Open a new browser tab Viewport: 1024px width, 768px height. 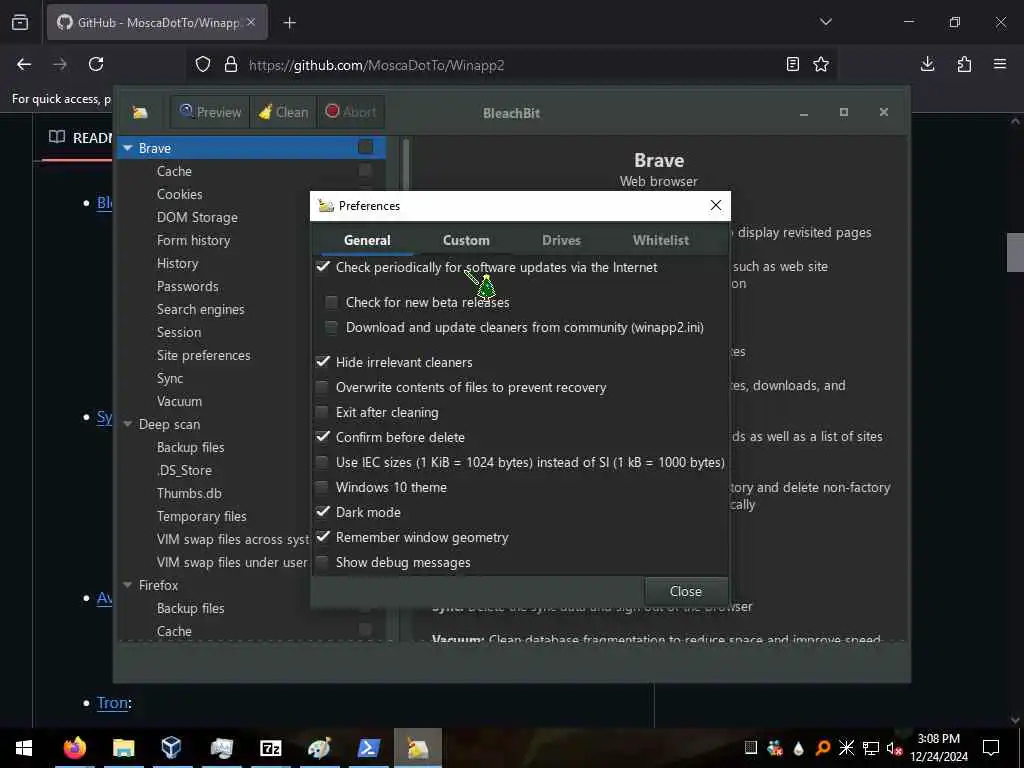(x=290, y=23)
